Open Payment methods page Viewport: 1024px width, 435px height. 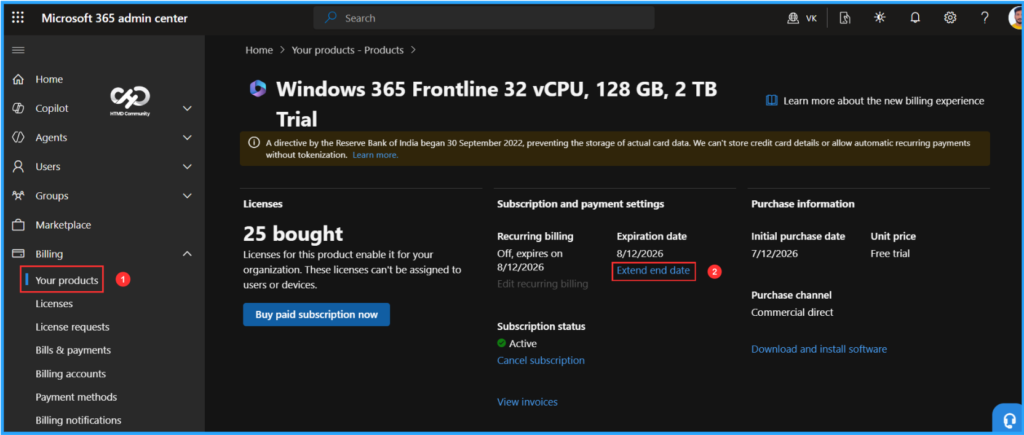point(76,397)
